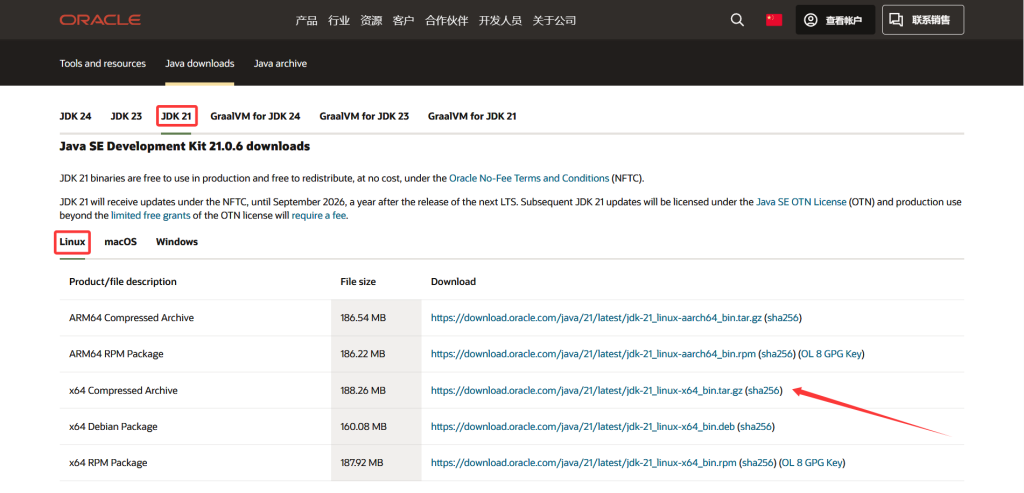This screenshot has width=1024, height=493.
Task: Go to Tools and resources tab
Action: [x=102, y=64]
